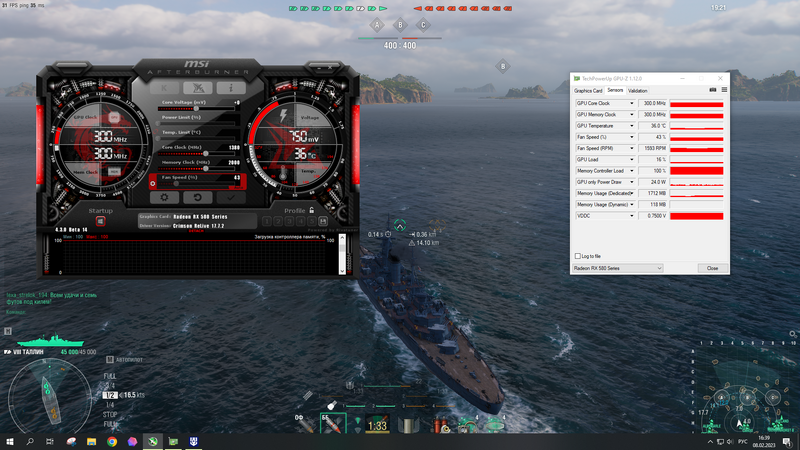This screenshot has height=450, width=800.
Task: Click capture point A marker at top
Action: (377, 25)
